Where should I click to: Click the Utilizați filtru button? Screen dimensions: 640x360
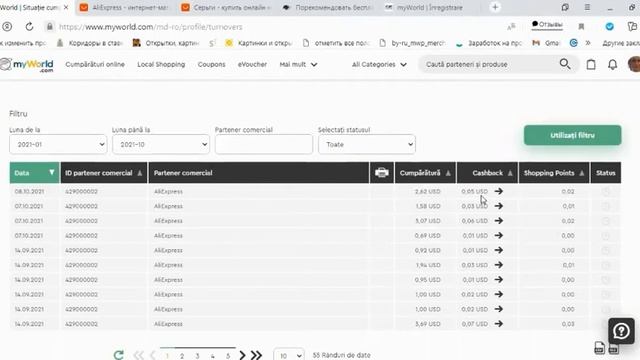click(572, 135)
